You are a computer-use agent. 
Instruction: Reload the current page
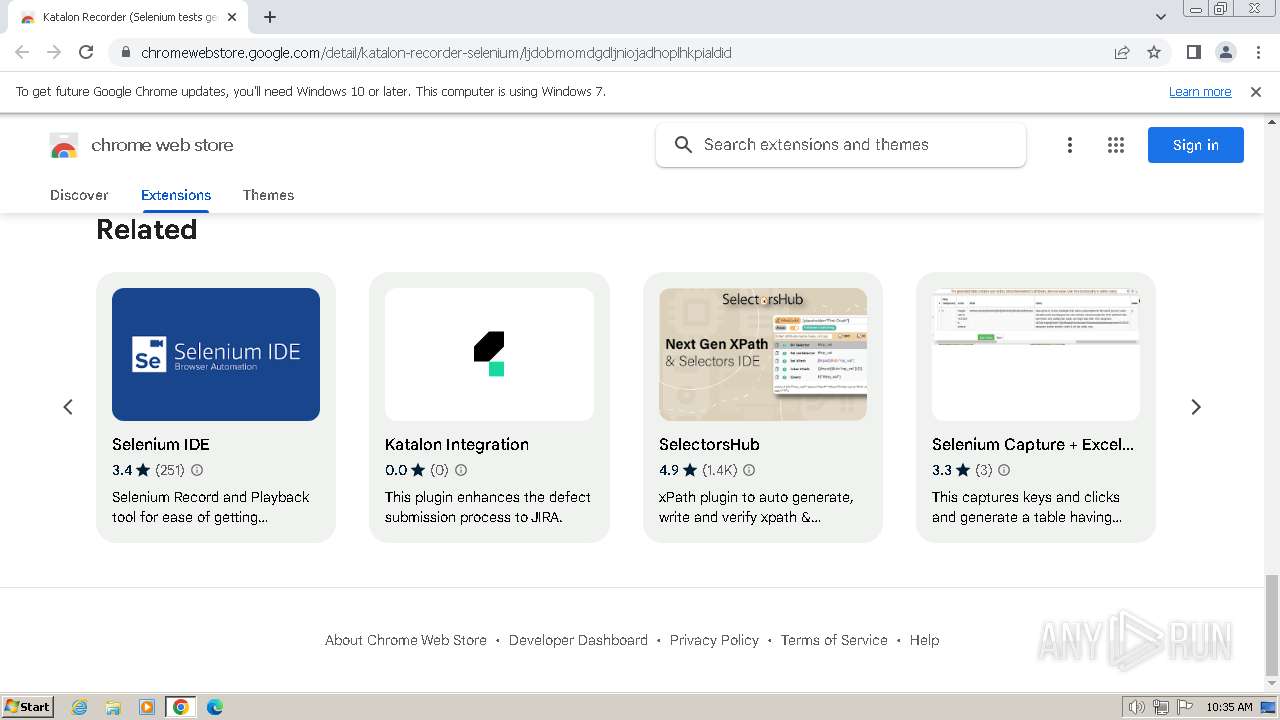pos(86,52)
